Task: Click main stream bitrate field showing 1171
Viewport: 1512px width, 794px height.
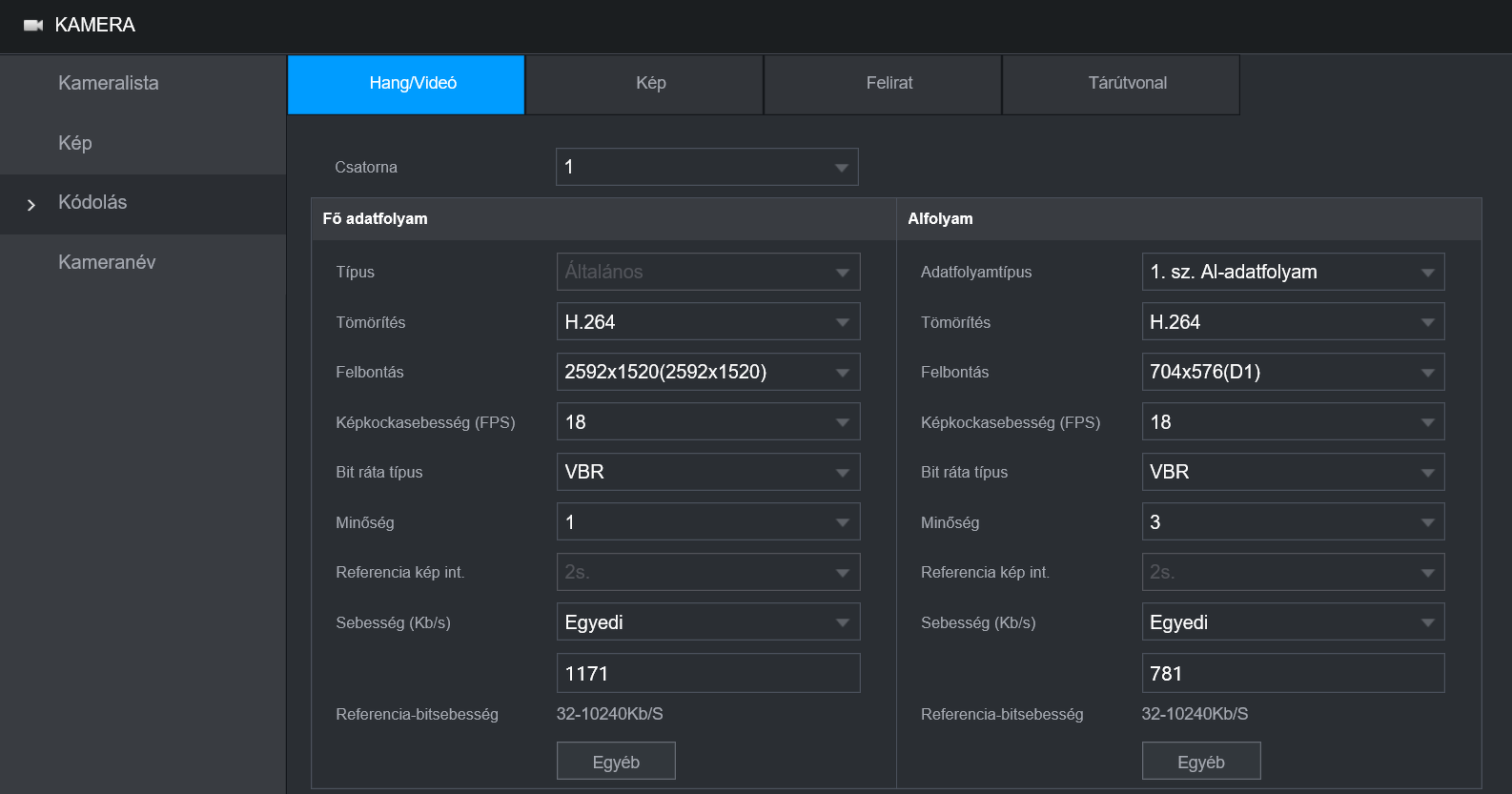Action: pyautogui.click(x=707, y=673)
